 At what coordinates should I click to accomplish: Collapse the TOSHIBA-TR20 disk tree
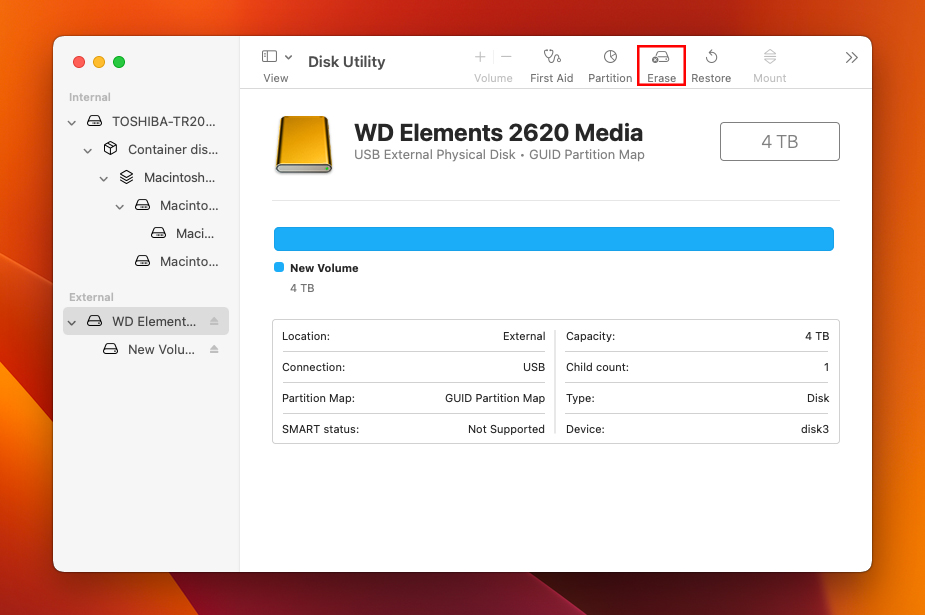[x=72, y=123]
